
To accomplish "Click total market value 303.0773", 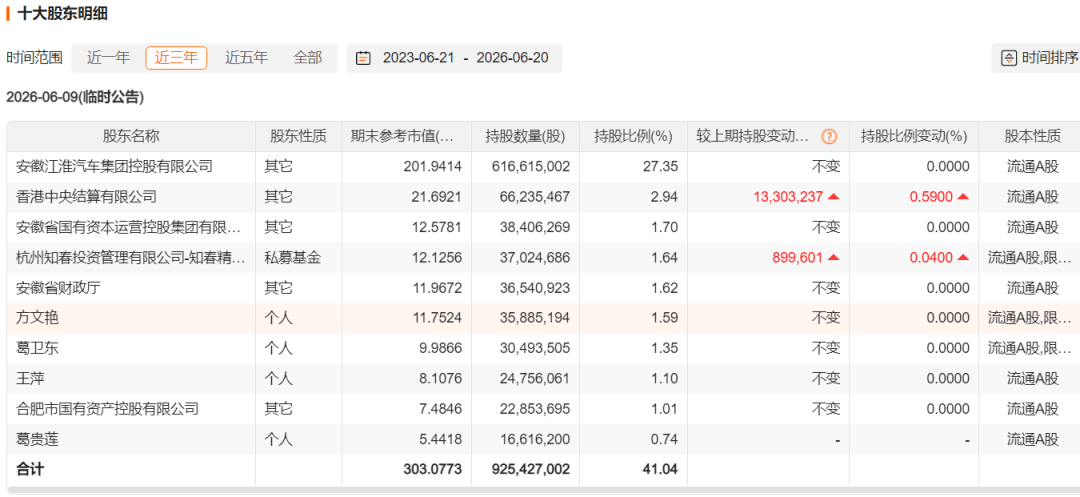I will tap(433, 469).
